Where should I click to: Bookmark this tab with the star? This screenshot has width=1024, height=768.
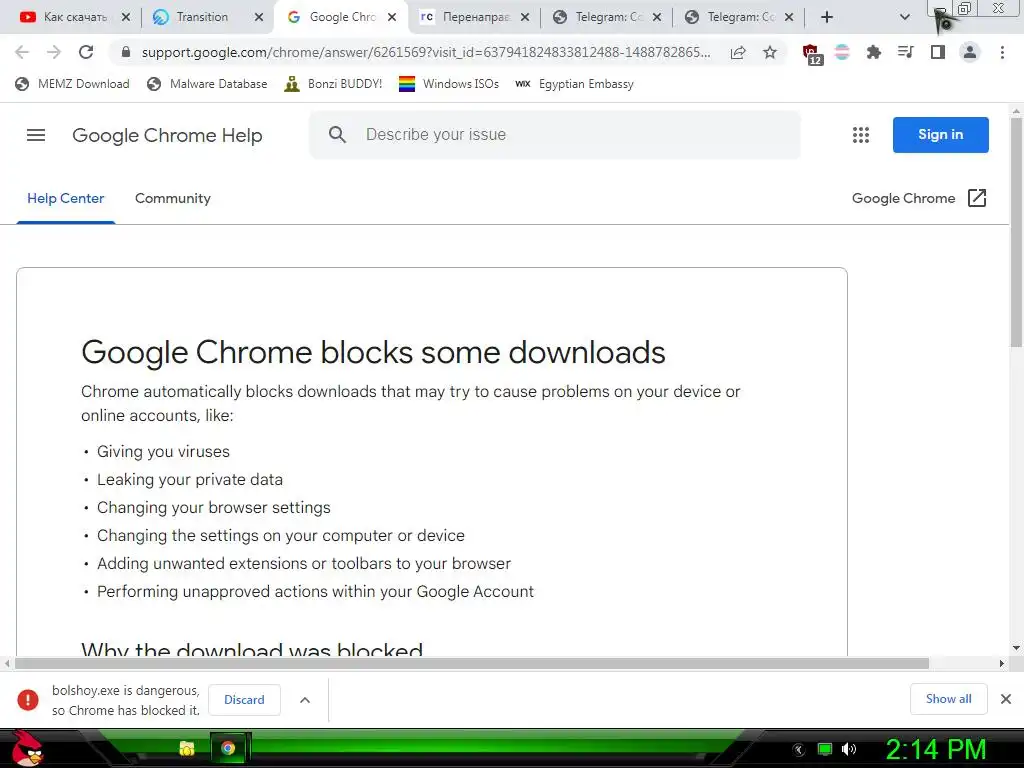[770, 52]
